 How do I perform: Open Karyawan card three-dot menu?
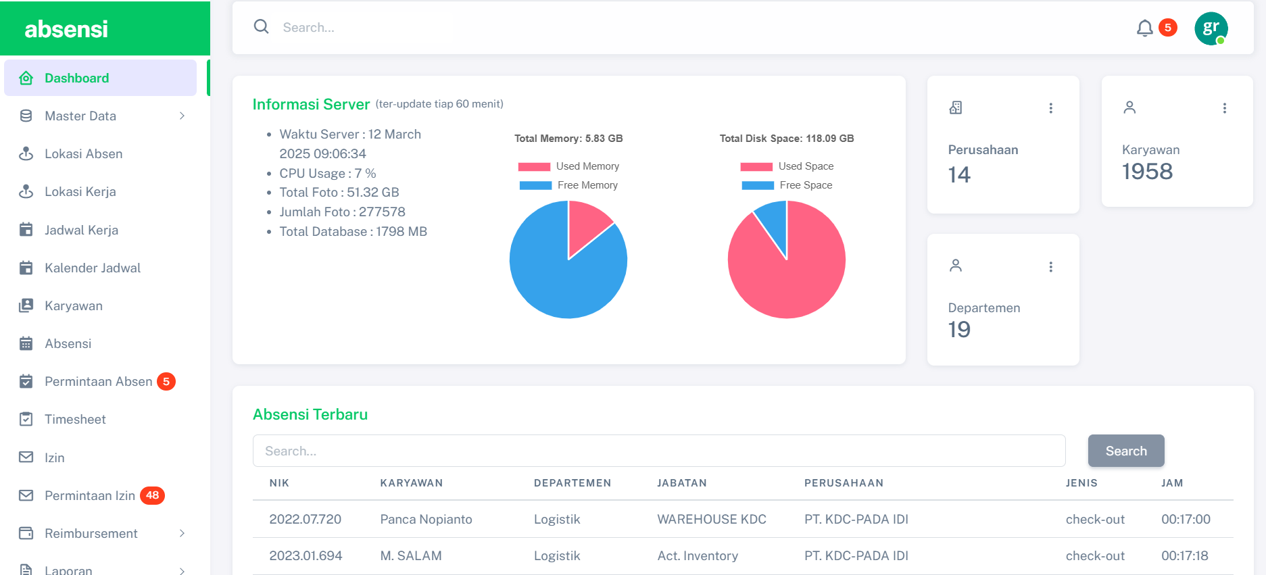(1224, 108)
